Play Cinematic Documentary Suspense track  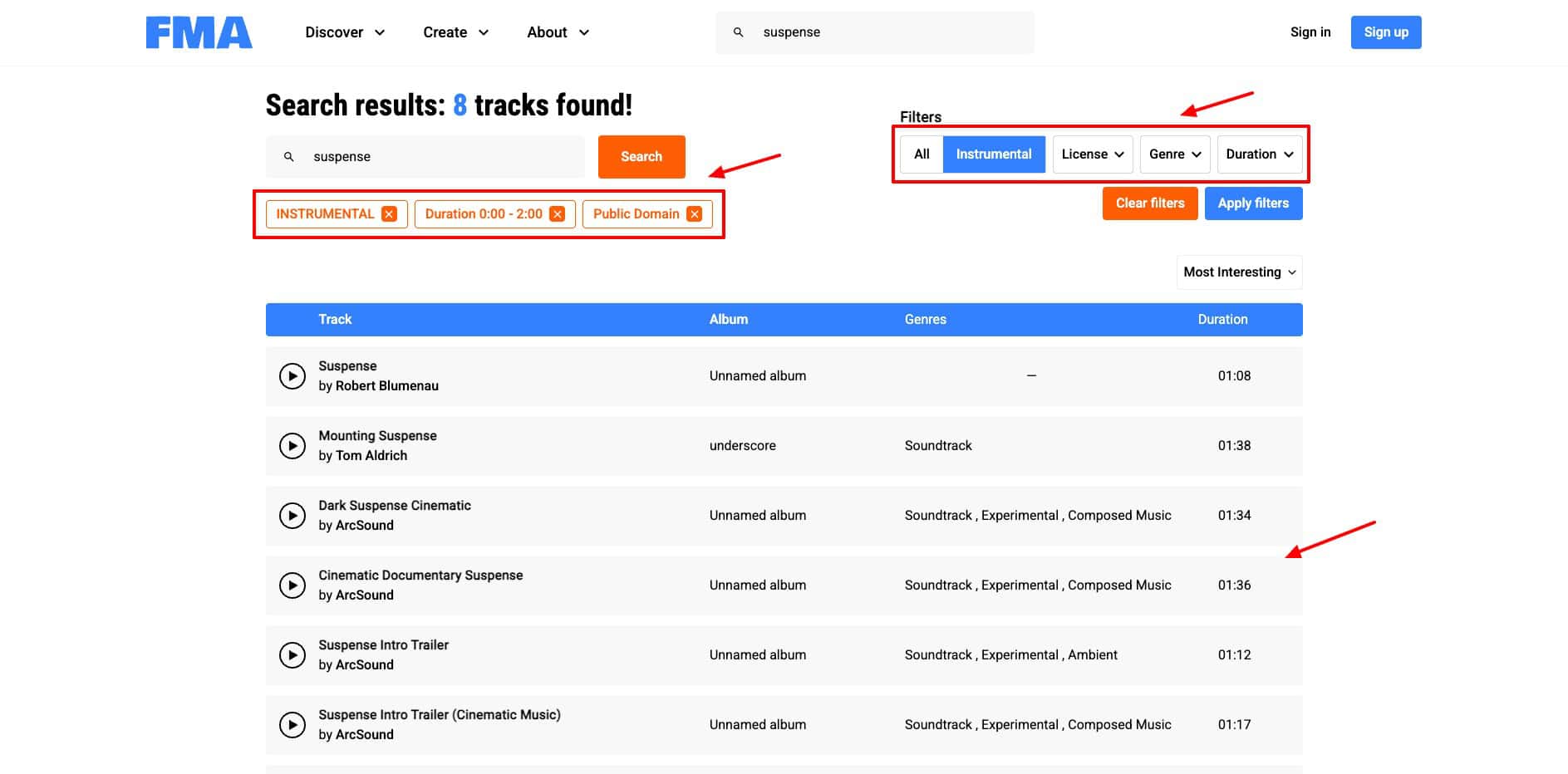pos(292,585)
